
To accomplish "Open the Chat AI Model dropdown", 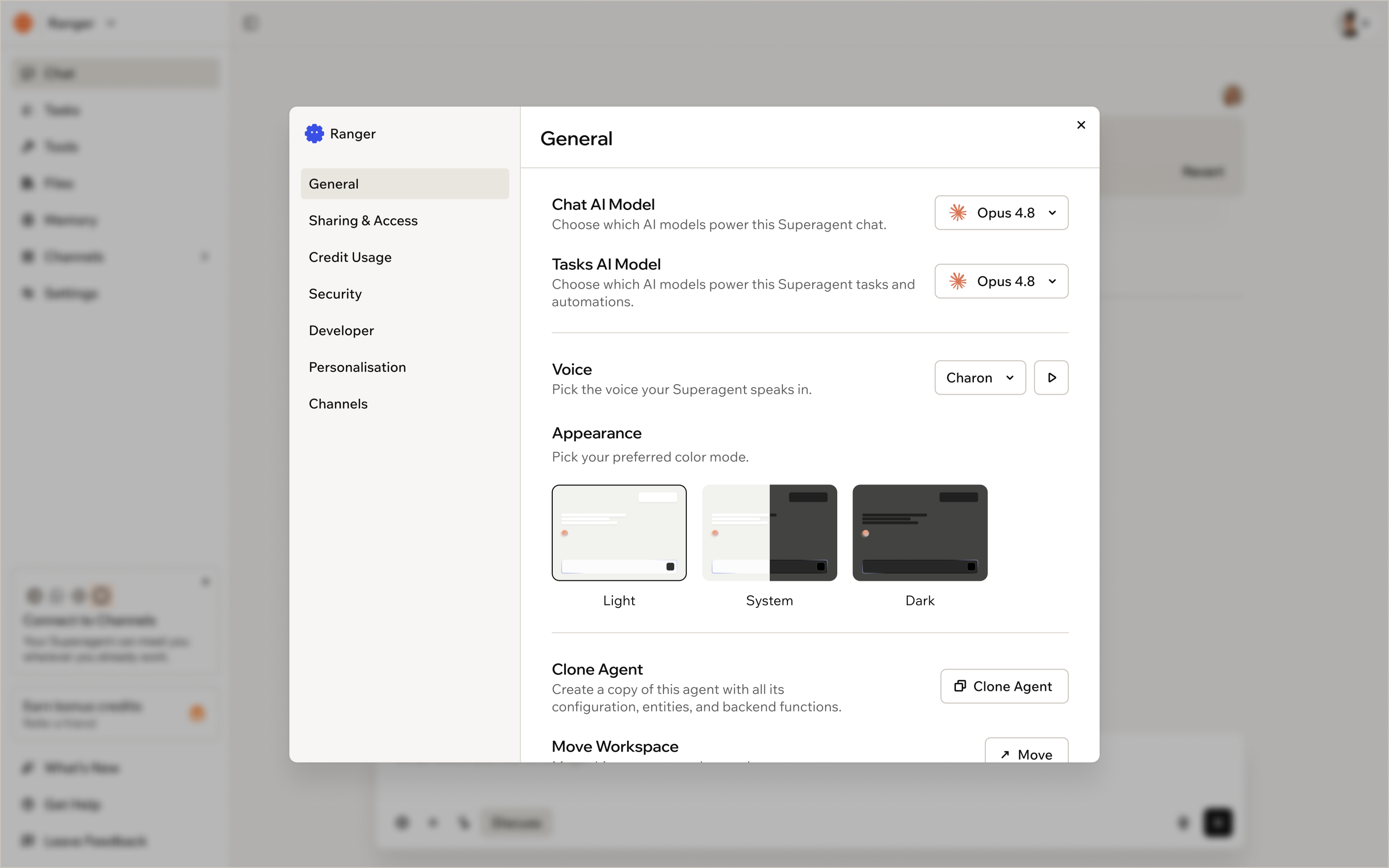I will tap(1001, 213).
